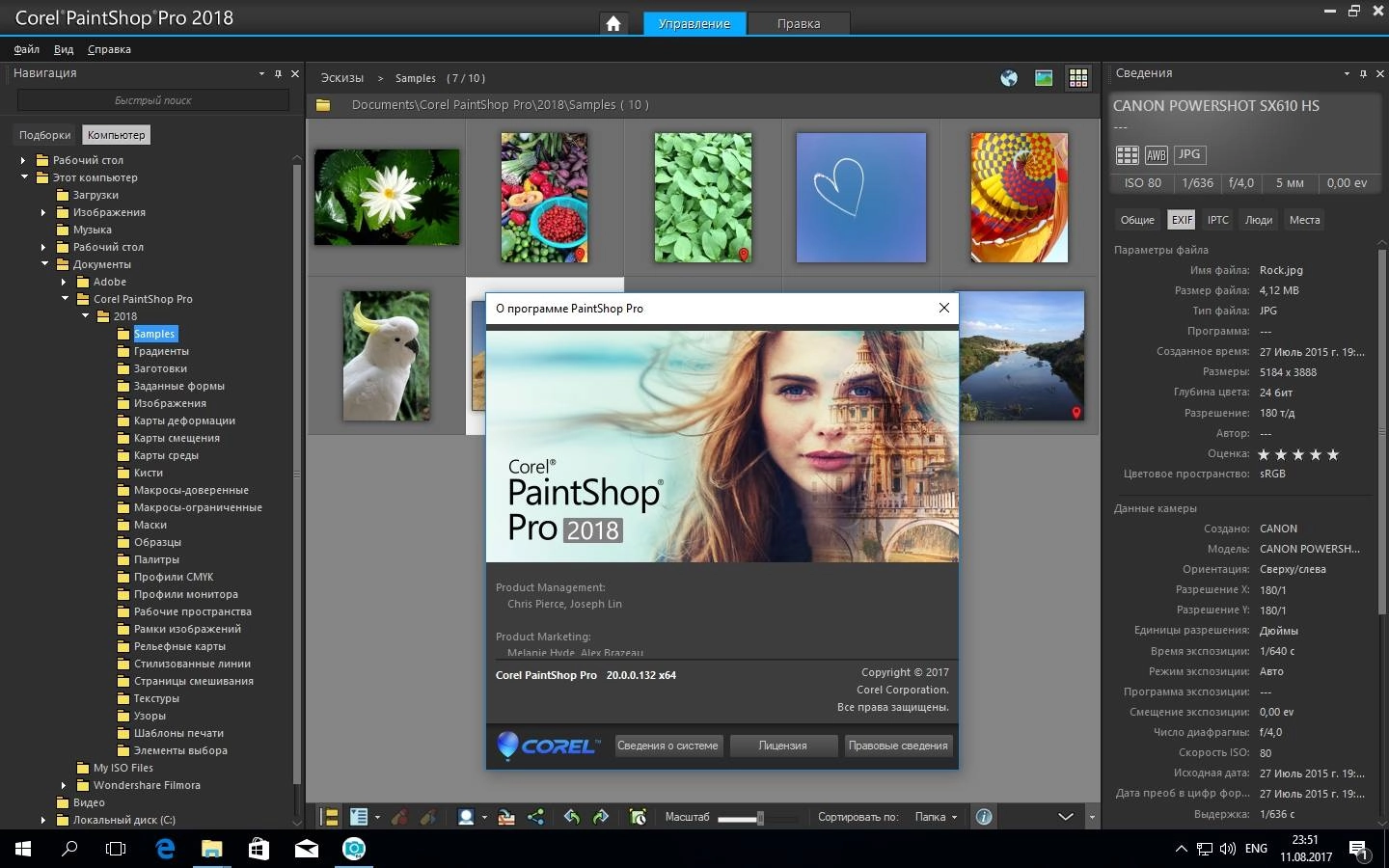Open the Info panel options dropdown arrow
Image resolution: width=1389 pixels, height=868 pixels.
pos(1347,73)
